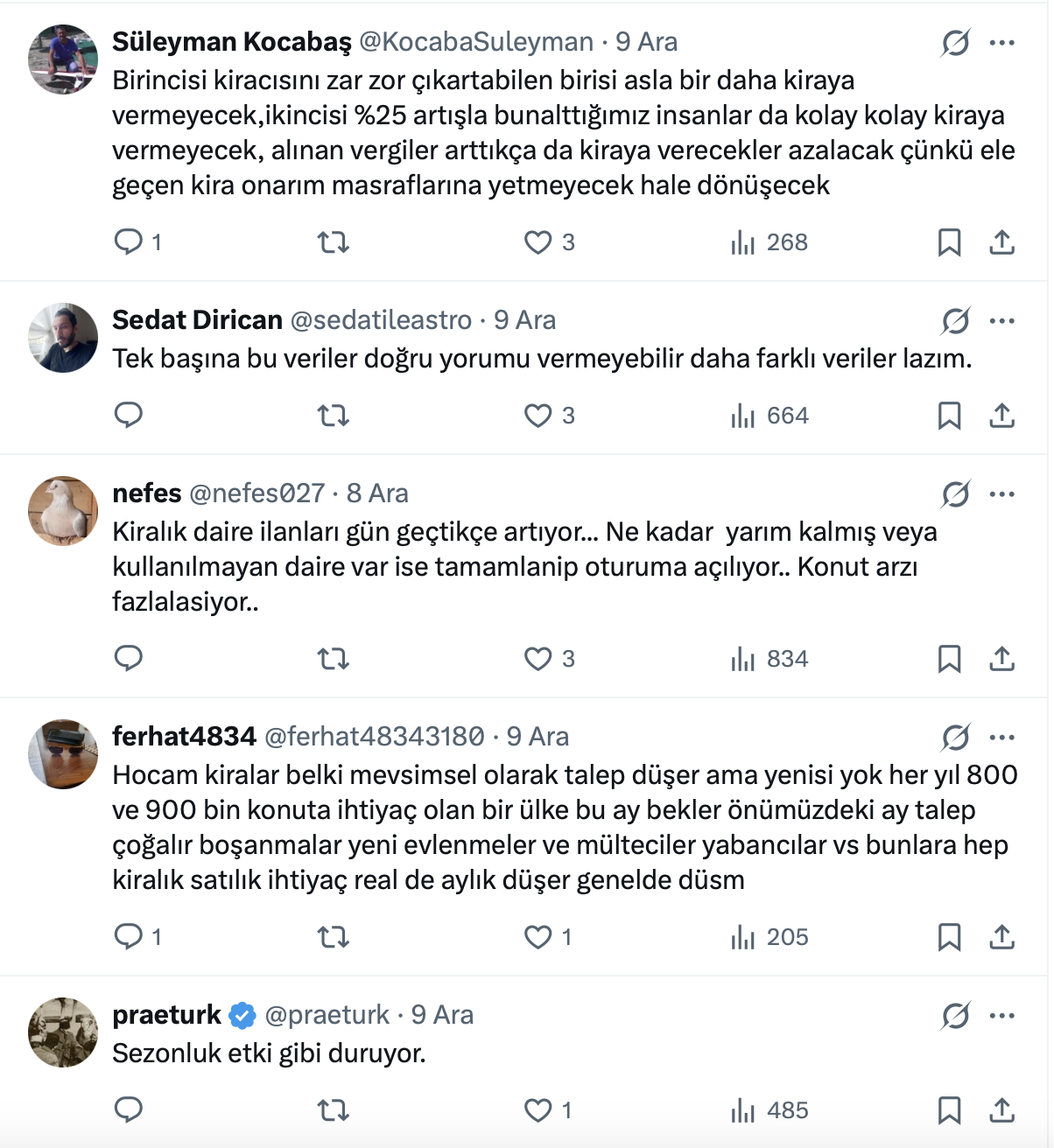Like ferhat4834's tweet
This screenshot has width=1054, height=1148.
pos(538,937)
